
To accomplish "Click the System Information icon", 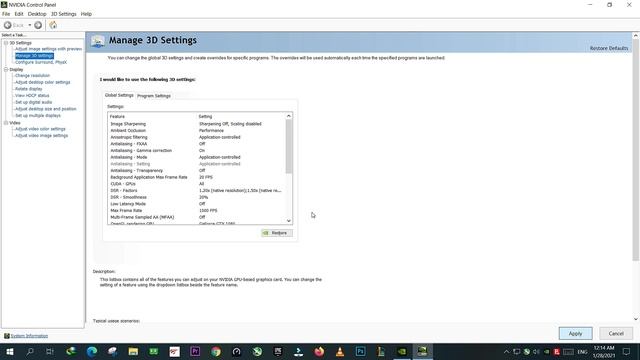I will pyautogui.click(x=7, y=336).
